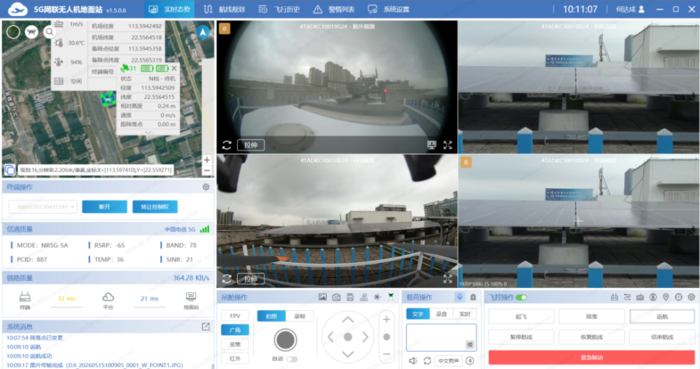Open the terminal ID dropdown
The height and width of the screenshot is (369, 700).
click(x=43, y=207)
